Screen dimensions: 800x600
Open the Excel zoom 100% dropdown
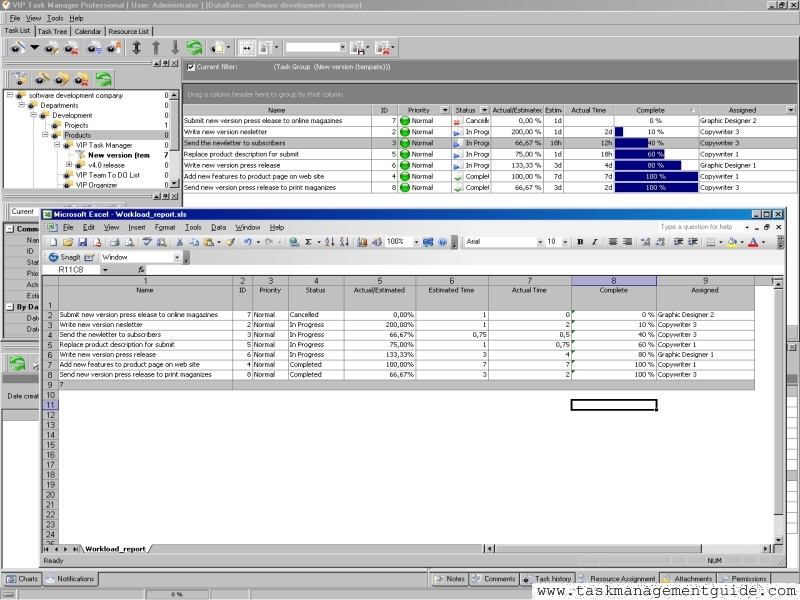[416, 242]
